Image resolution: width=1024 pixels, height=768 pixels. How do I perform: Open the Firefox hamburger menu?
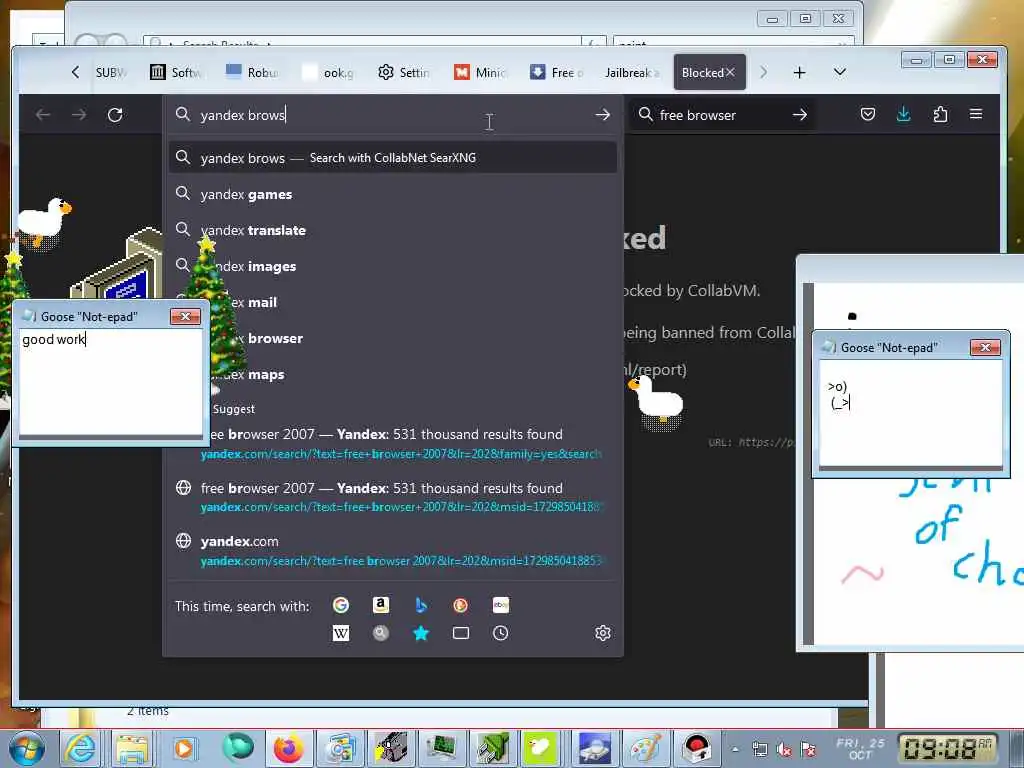(x=976, y=115)
